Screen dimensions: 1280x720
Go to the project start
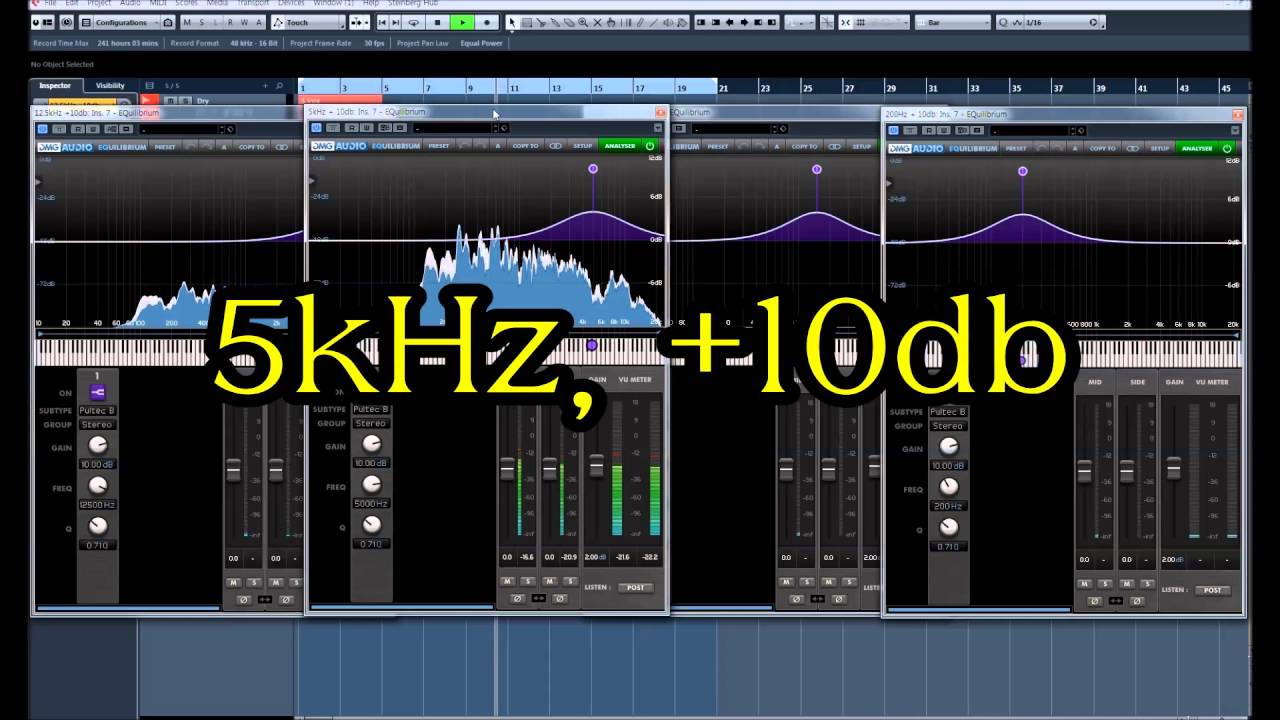pos(382,22)
